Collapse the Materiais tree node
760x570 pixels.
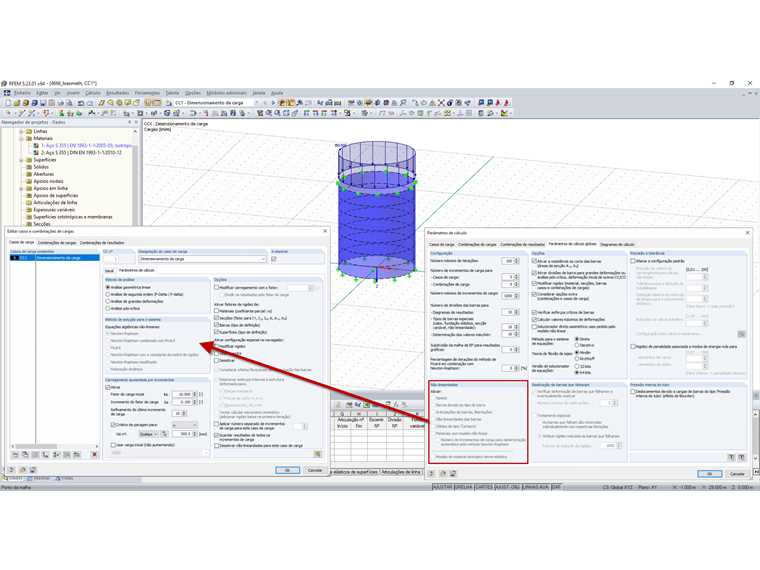click(21, 139)
